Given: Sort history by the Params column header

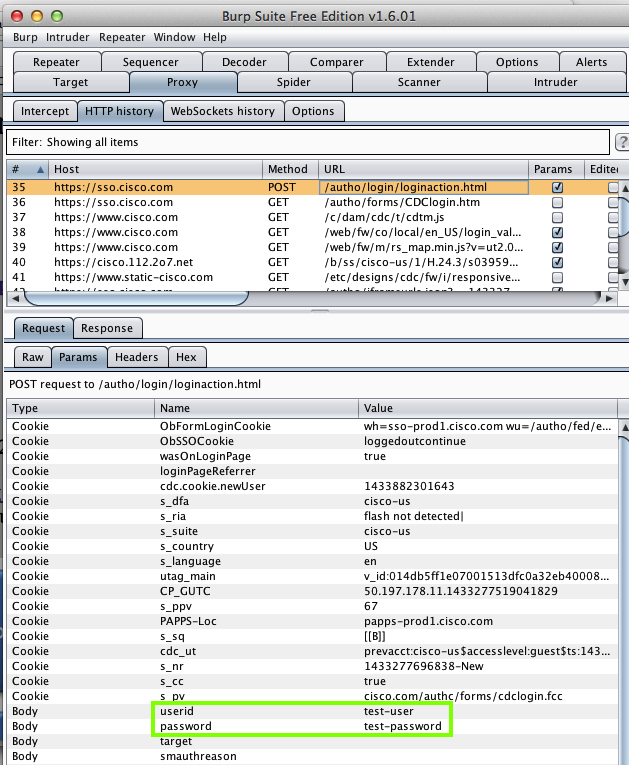Looking at the screenshot, I should 557,169.
